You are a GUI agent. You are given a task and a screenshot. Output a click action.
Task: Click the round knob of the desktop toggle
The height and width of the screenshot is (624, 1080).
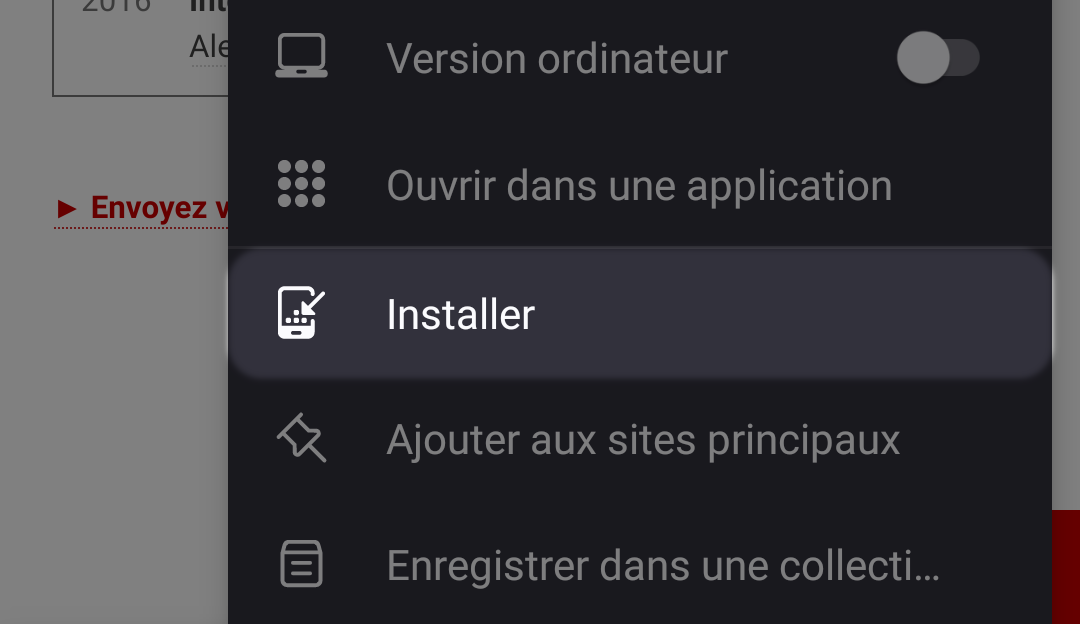[922, 57]
